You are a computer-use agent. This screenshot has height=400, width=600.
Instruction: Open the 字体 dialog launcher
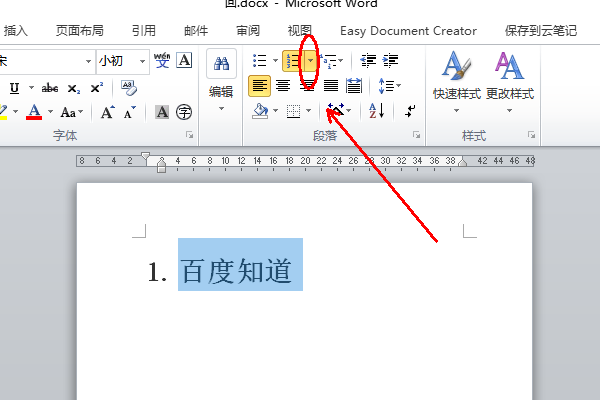189,135
